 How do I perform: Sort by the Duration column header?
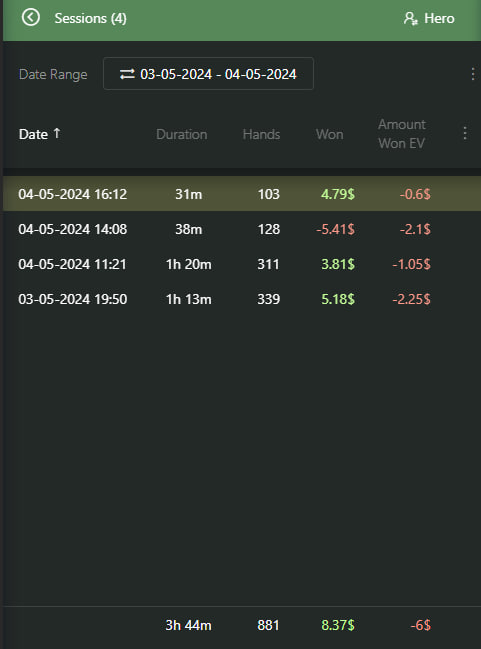[181, 135]
